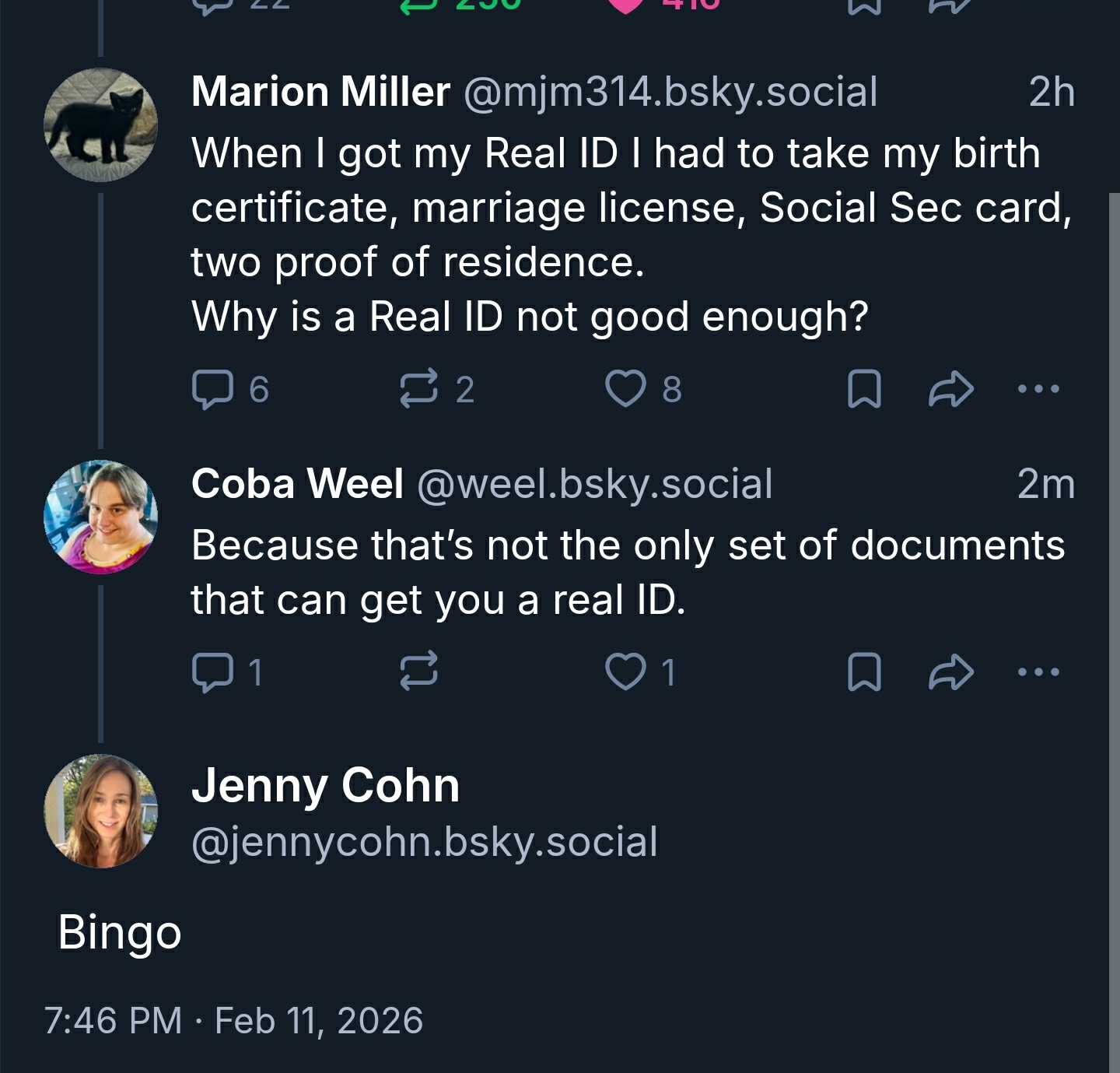Viewport: 1120px width, 1073px height.
Task: Open the 7:46 PM Feb 11, 2026 timestamp
Action: click(233, 1021)
